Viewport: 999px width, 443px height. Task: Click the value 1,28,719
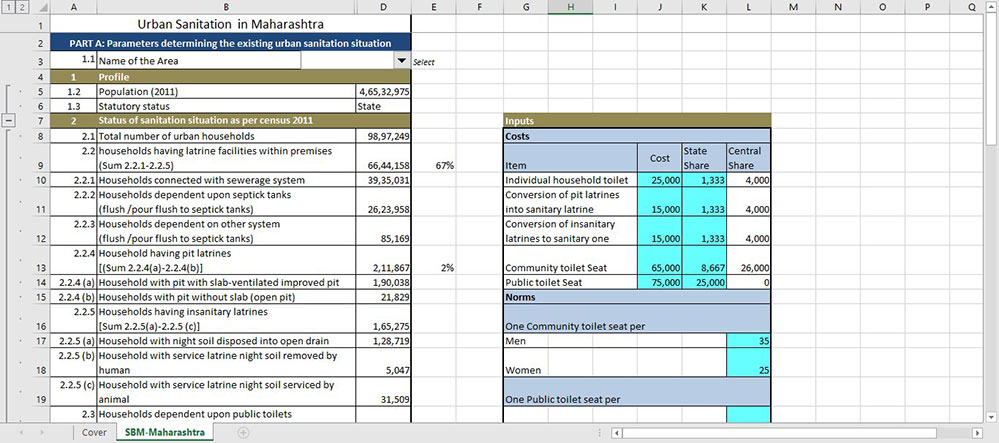[384, 342]
